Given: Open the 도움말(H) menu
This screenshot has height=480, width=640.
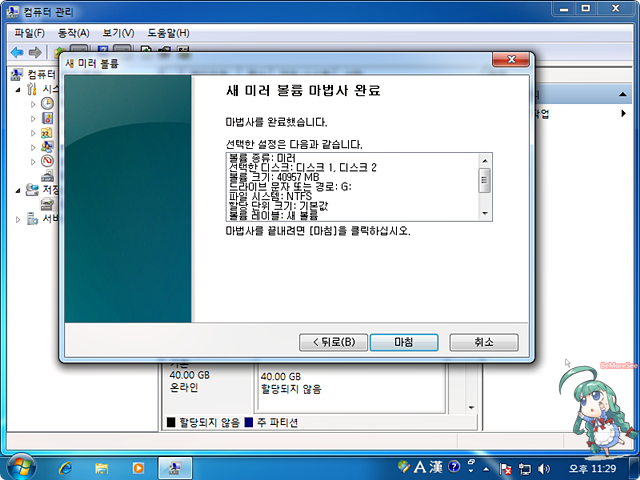Looking at the screenshot, I should point(168,33).
